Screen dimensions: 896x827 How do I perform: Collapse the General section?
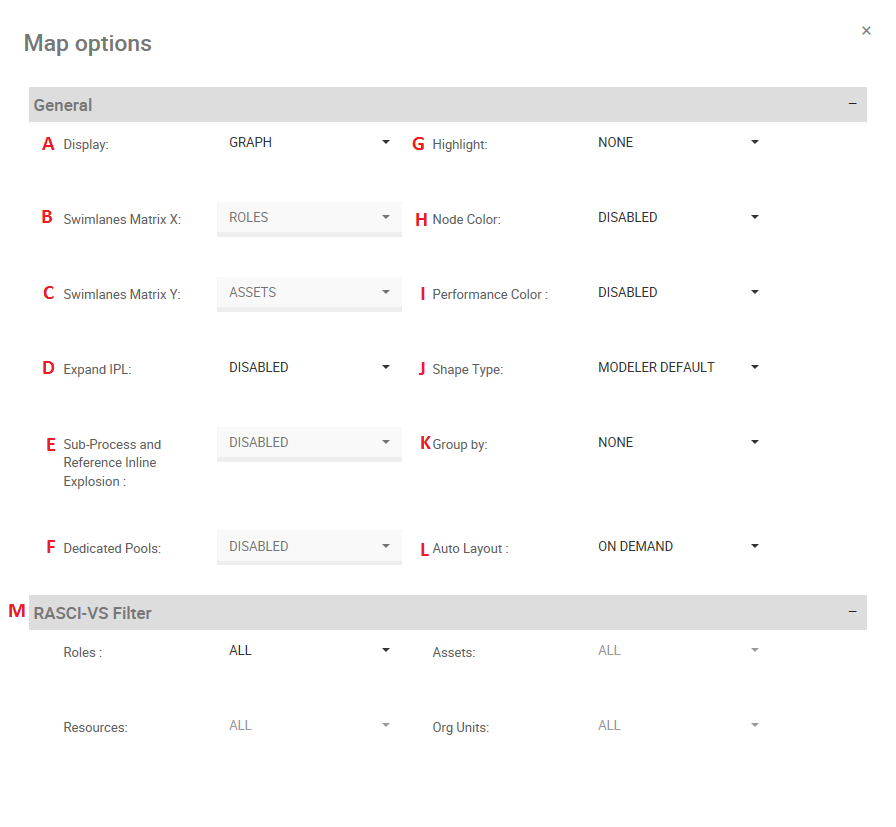852,104
